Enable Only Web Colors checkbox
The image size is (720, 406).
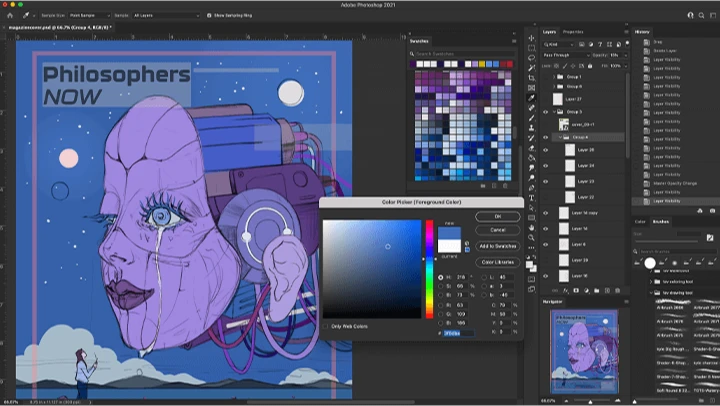pyautogui.click(x=325, y=326)
